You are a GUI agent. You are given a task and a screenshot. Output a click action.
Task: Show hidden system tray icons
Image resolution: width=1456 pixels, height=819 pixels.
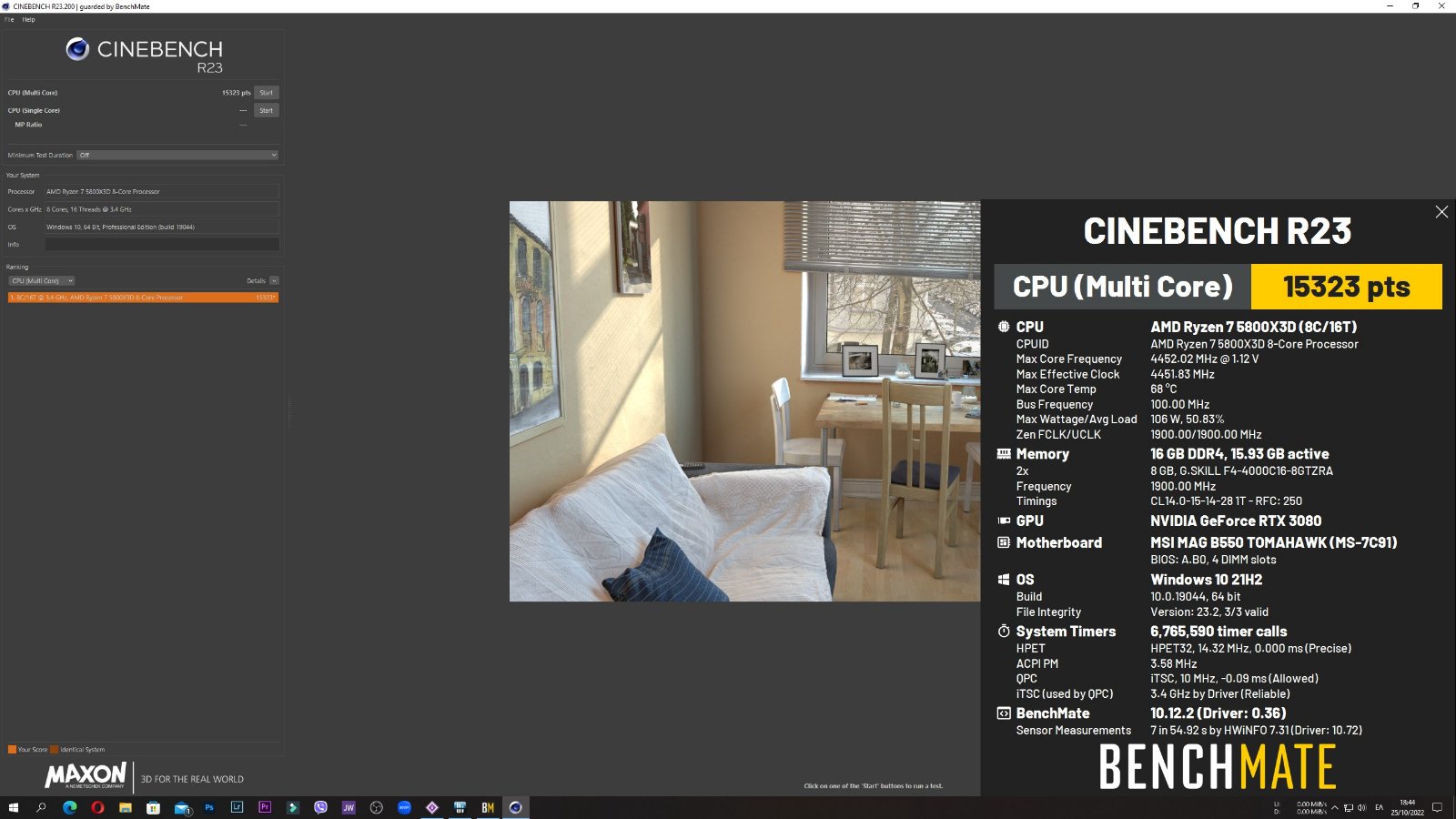(x=1335, y=807)
